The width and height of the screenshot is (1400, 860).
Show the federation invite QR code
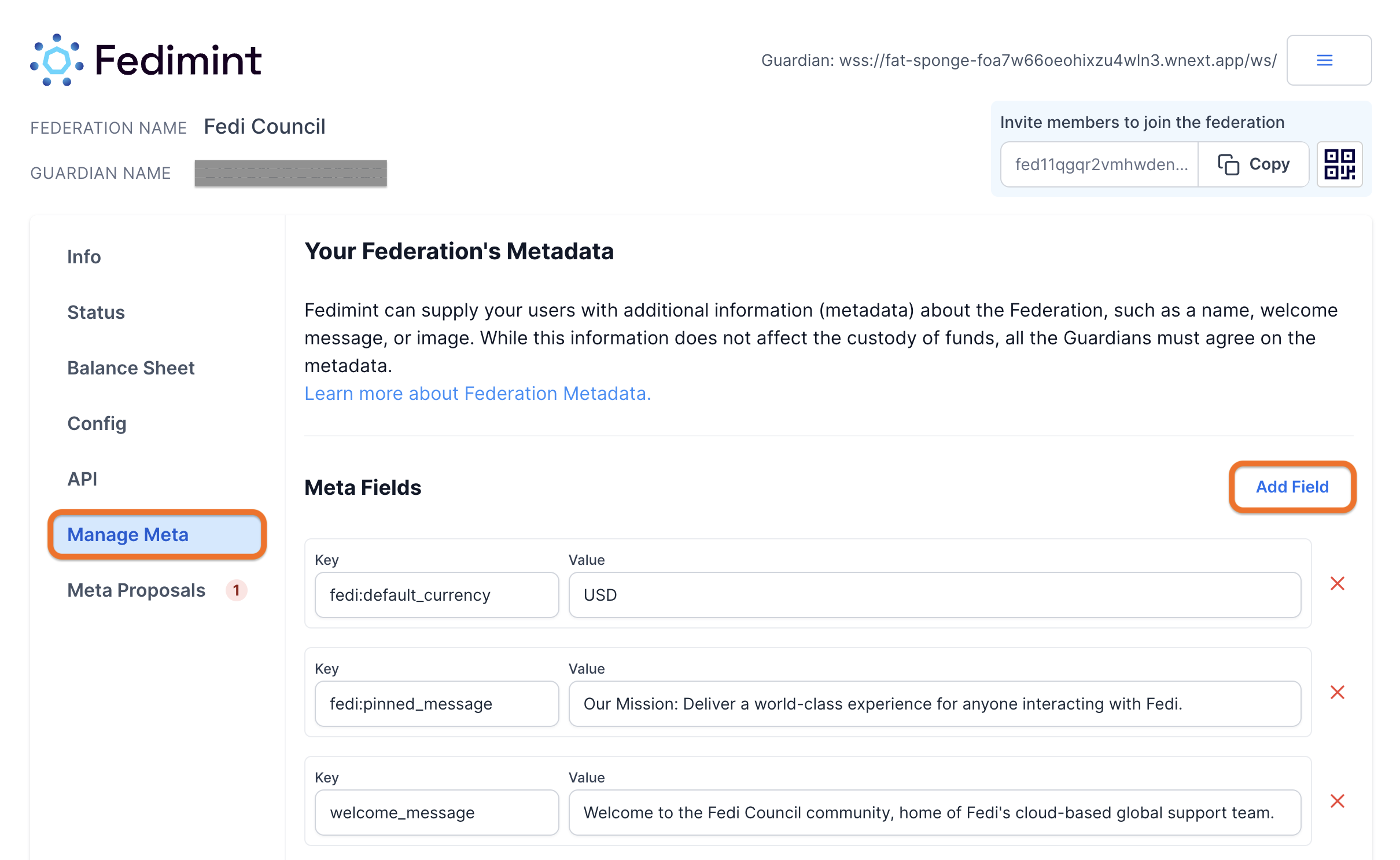tap(1339, 164)
